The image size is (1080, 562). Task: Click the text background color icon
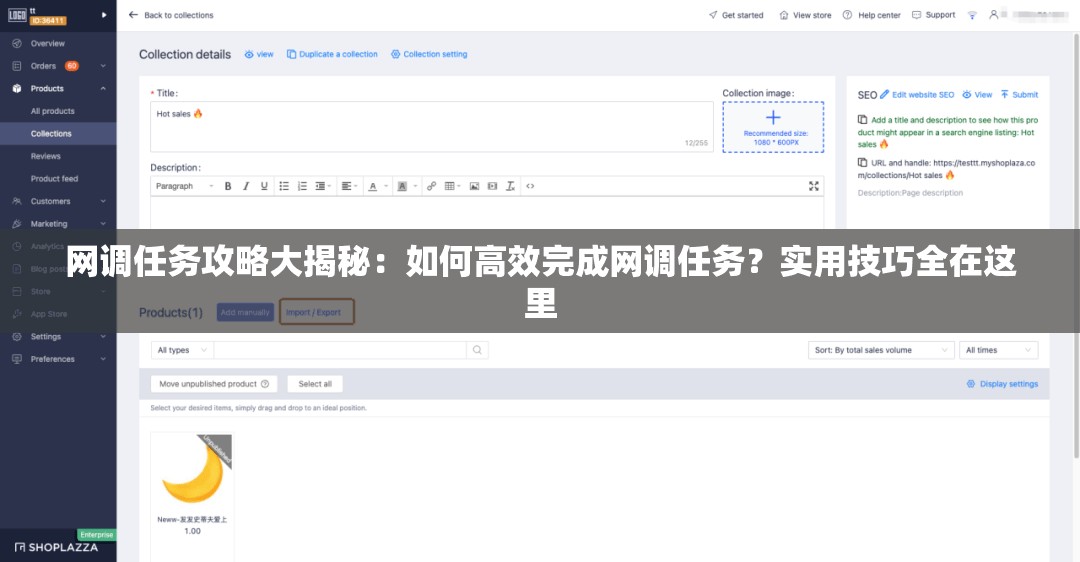point(402,186)
